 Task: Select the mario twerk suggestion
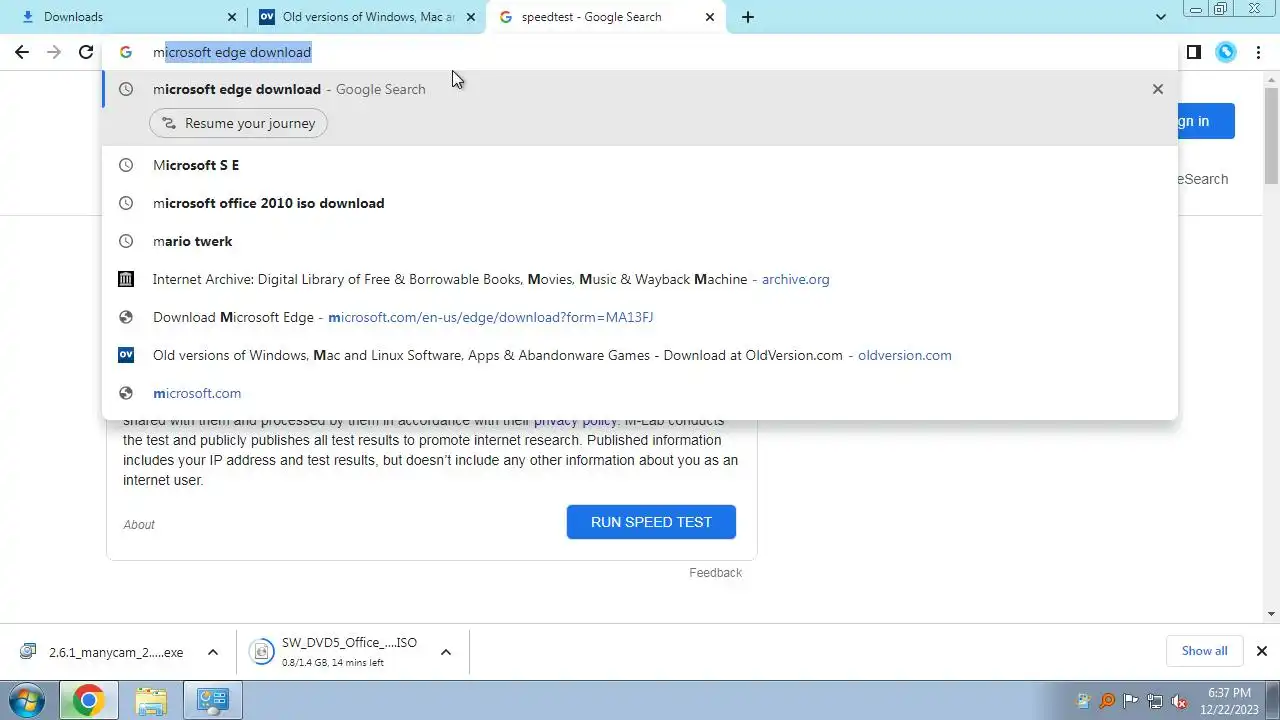tap(640, 241)
